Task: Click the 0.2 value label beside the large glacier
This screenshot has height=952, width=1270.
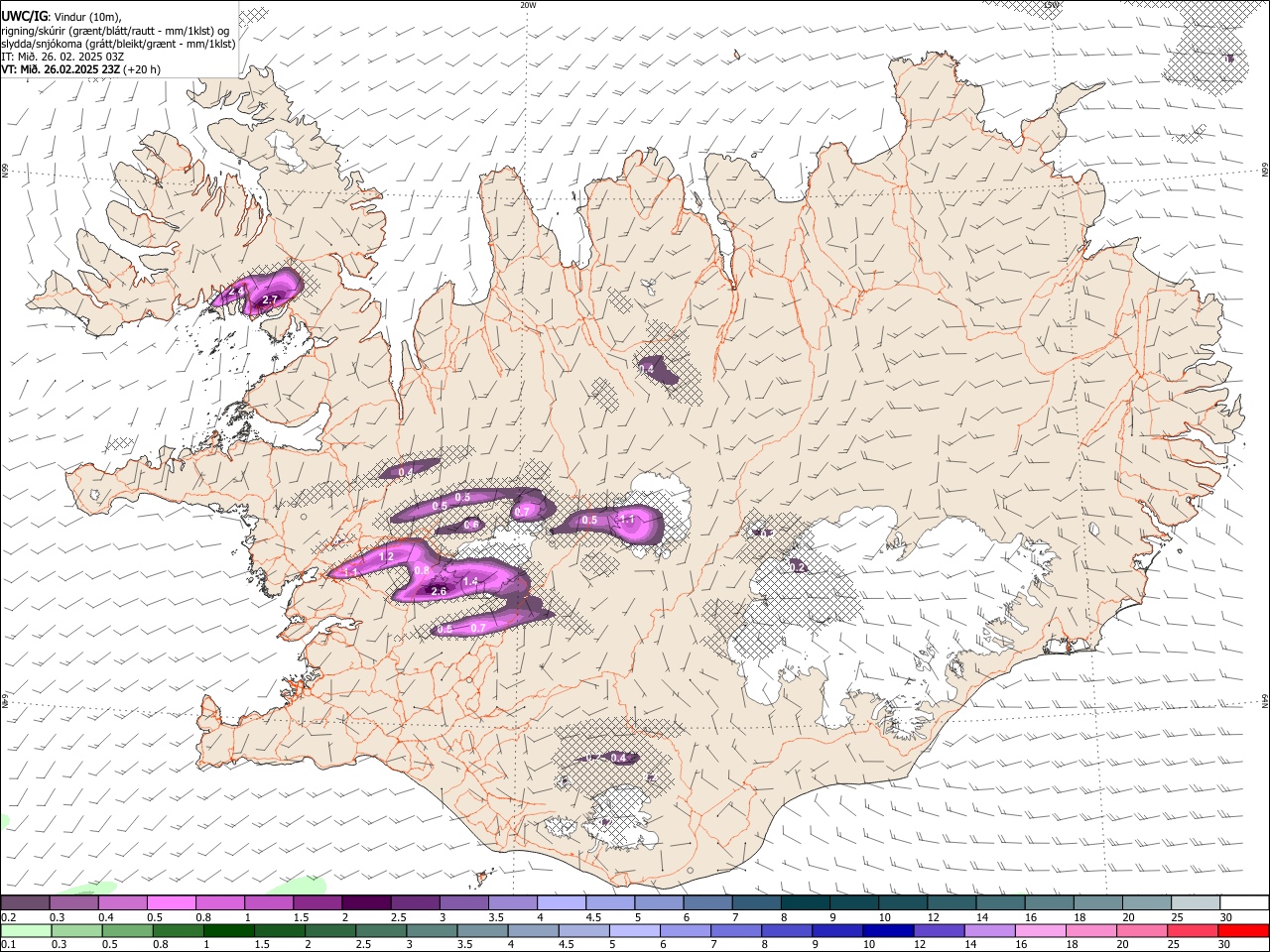Action: coord(798,567)
